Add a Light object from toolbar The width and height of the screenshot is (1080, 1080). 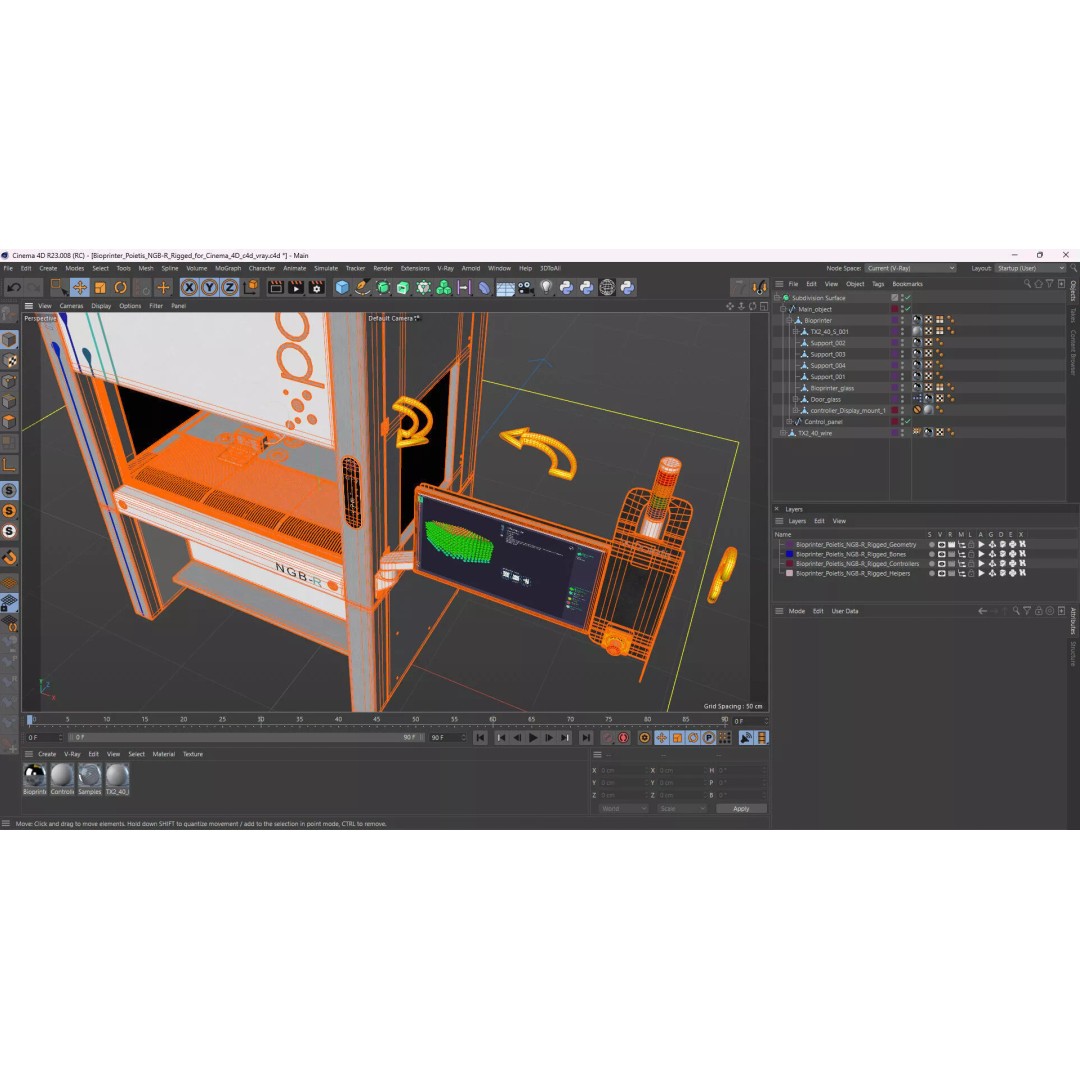pos(546,288)
